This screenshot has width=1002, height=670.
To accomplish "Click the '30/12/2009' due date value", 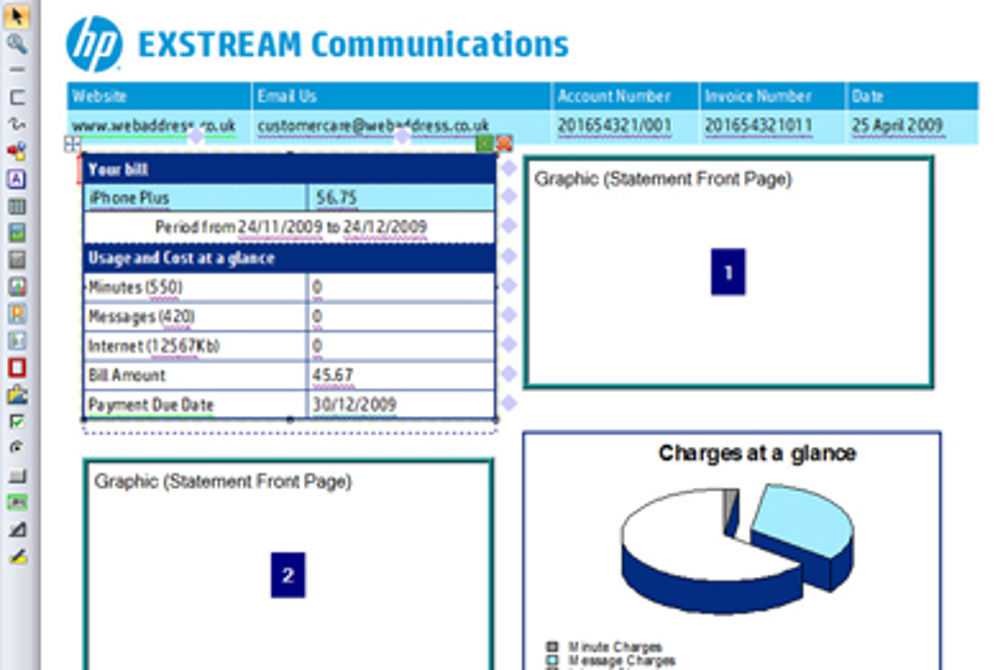I will (x=354, y=404).
